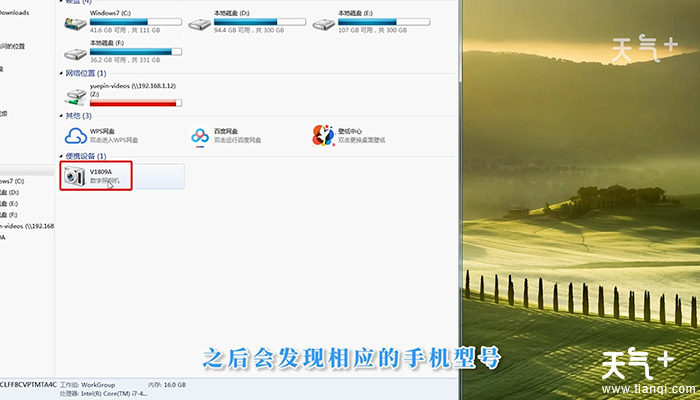Collapse the Other (3) group

[x=61, y=116]
